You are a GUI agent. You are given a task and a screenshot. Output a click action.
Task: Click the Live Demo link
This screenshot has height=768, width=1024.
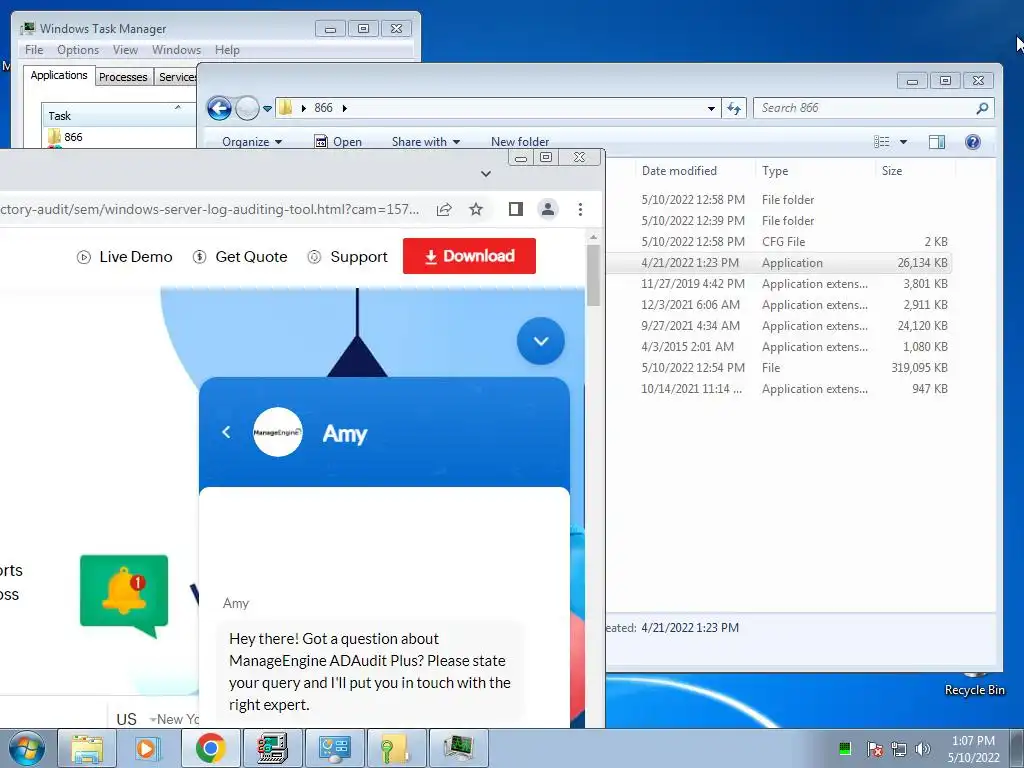coord(124,257)
